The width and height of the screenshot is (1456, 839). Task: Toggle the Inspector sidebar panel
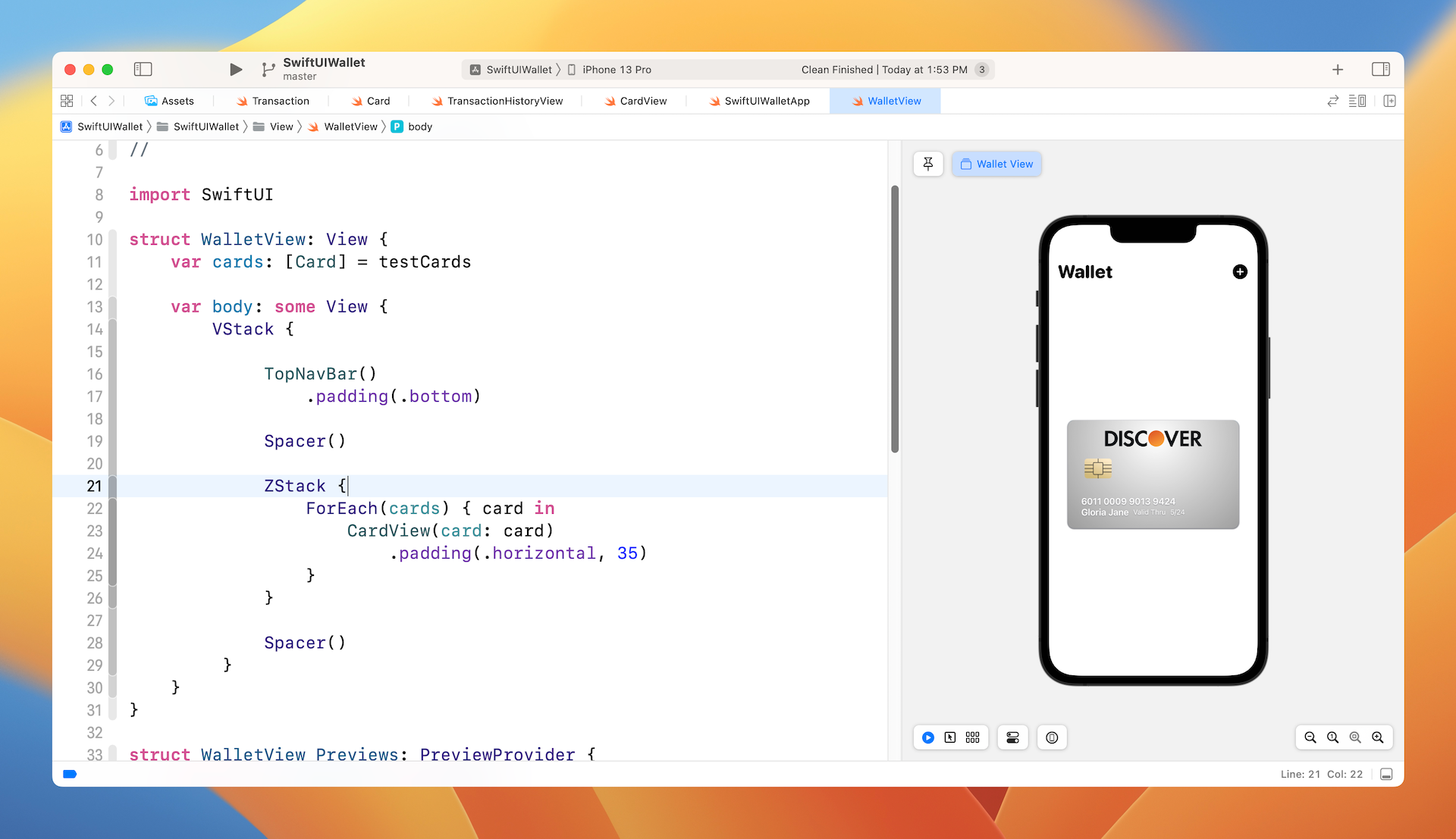tap(1381, 70)
